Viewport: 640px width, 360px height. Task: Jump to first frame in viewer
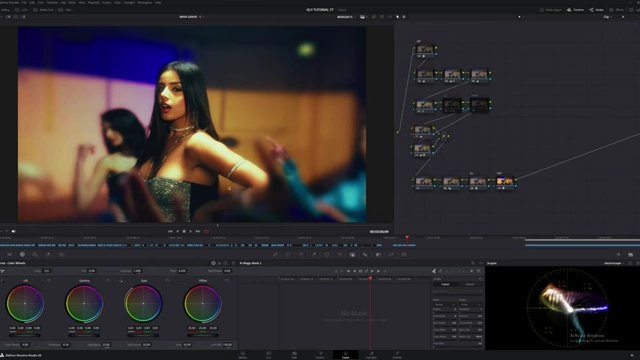(x=170, y=231)
